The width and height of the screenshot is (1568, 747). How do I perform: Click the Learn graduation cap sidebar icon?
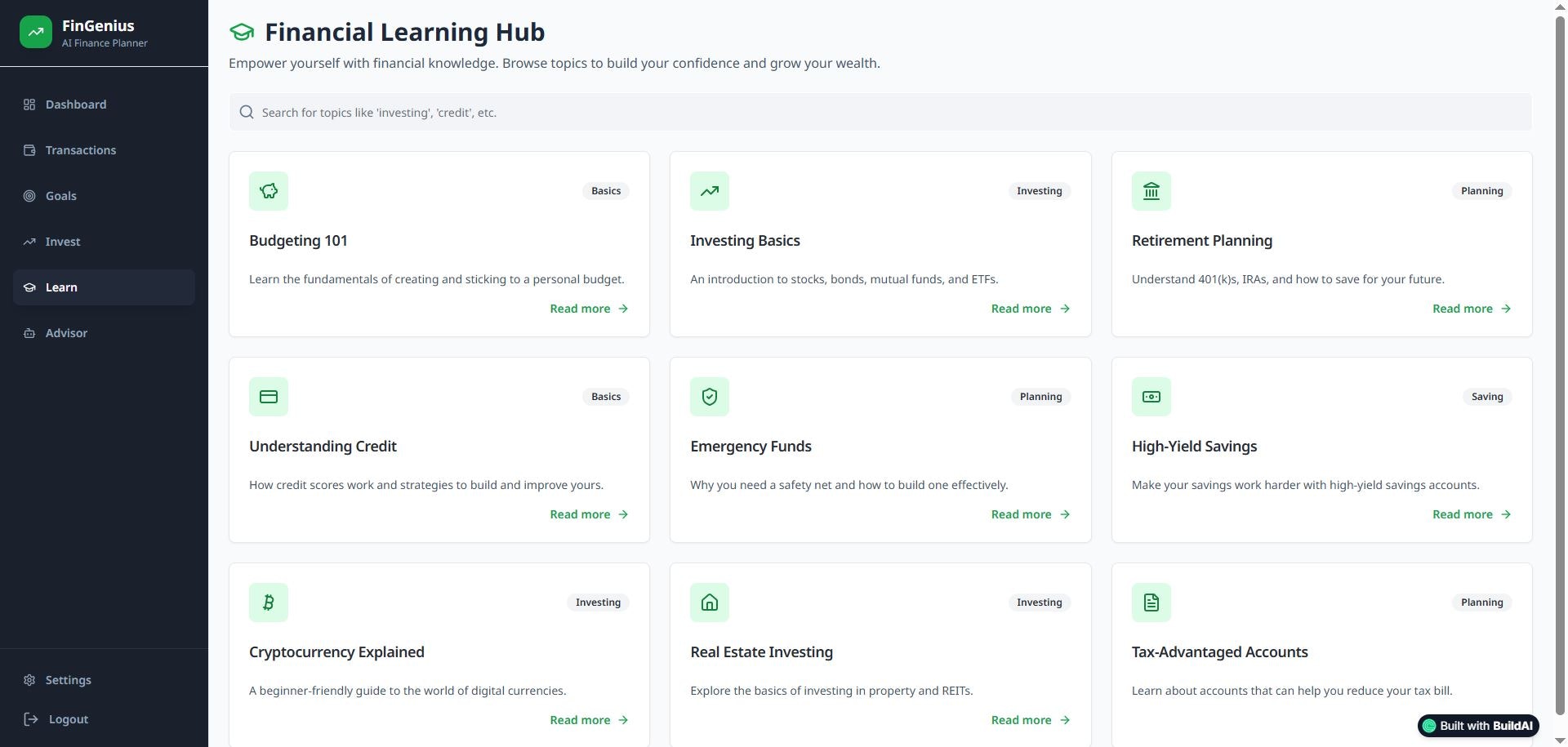[29, 287]
